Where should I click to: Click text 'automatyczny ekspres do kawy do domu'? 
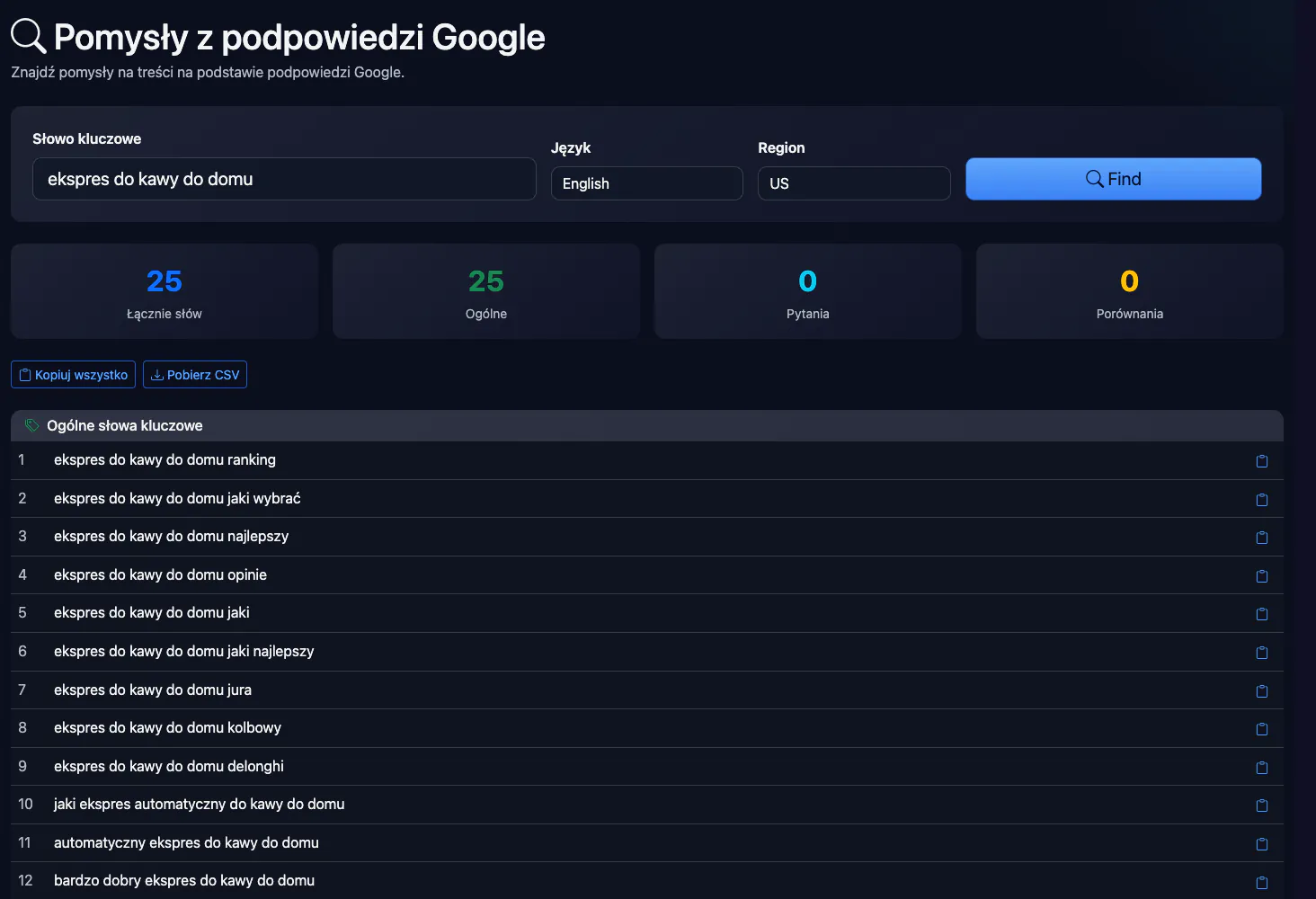click(x=186, y=842)
